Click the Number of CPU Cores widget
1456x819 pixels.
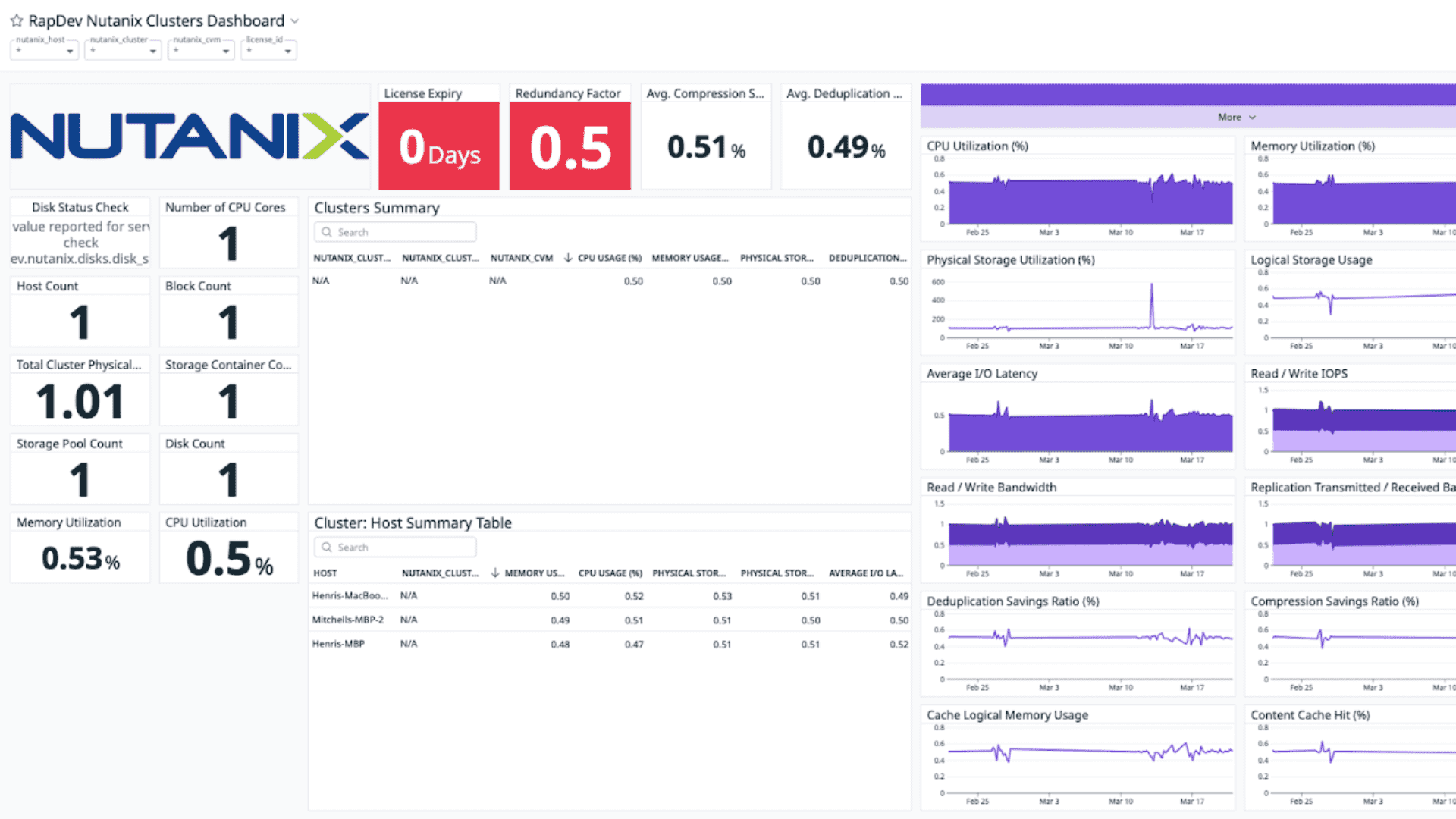click(228, 233)
